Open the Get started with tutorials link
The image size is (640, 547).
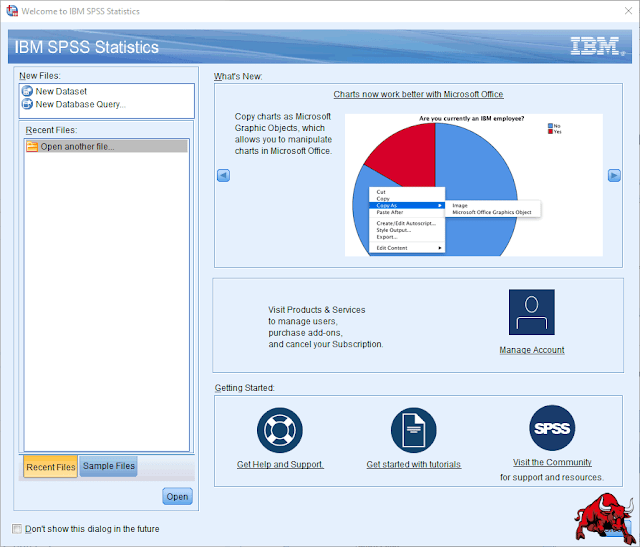(413, 464)
